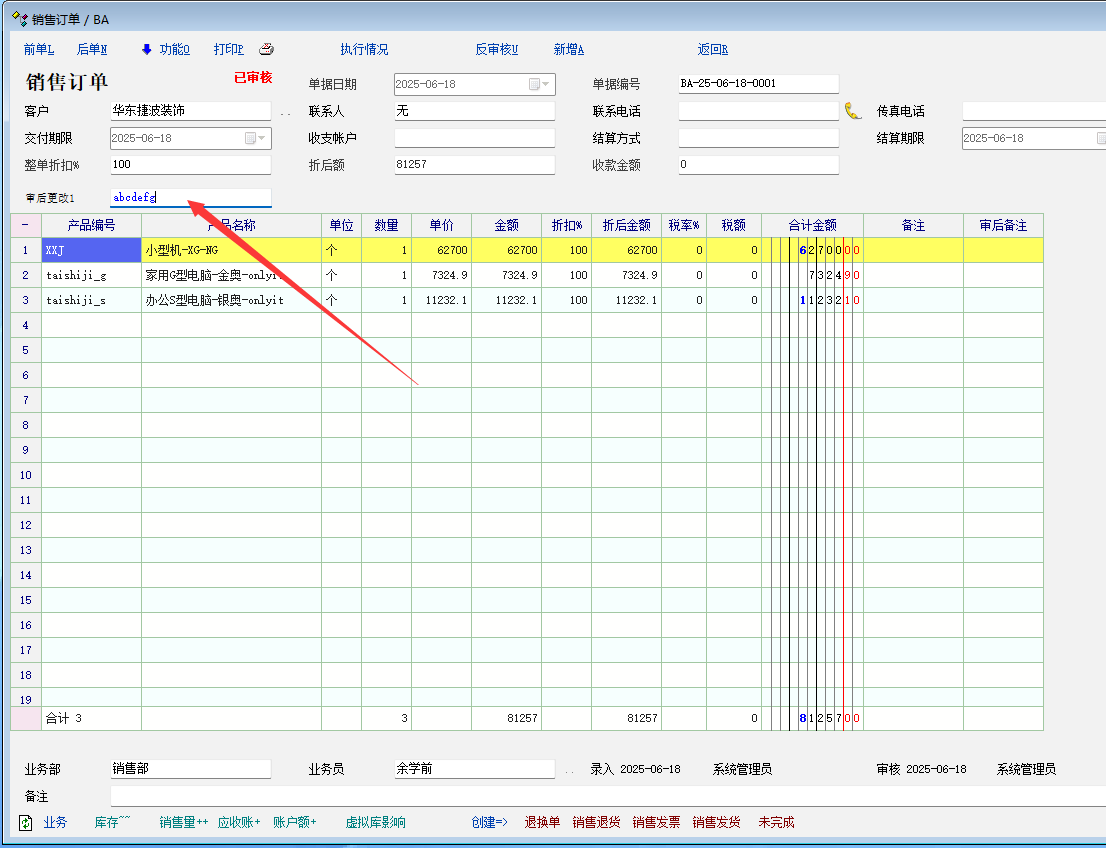Screen dimensions: 1106x848
Task: Open the 单据日期 calendar dropdown arrow
Action: [x=547, y=84]
